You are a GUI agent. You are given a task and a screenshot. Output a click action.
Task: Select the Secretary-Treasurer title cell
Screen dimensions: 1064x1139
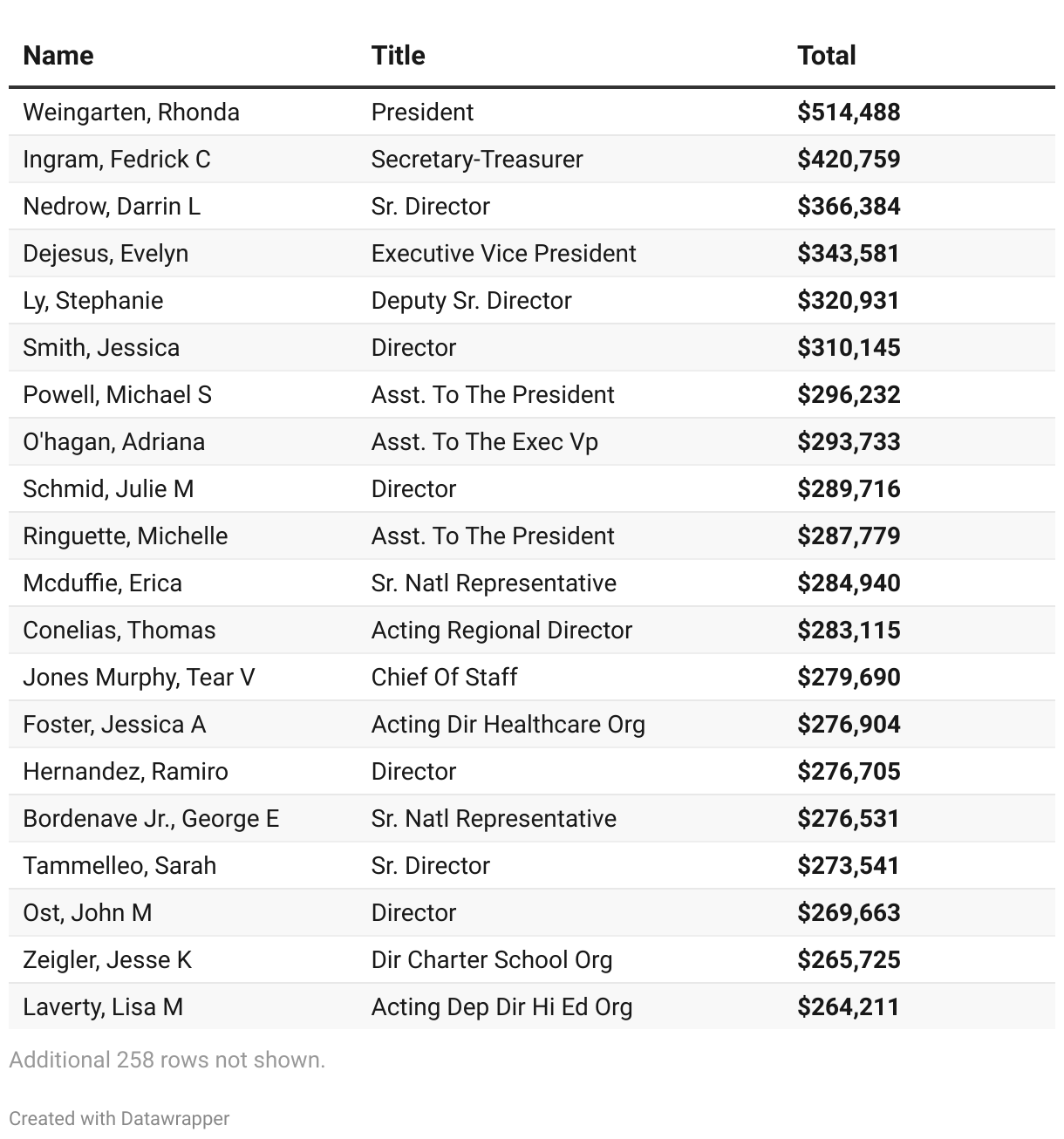click(x=477, y=160)
